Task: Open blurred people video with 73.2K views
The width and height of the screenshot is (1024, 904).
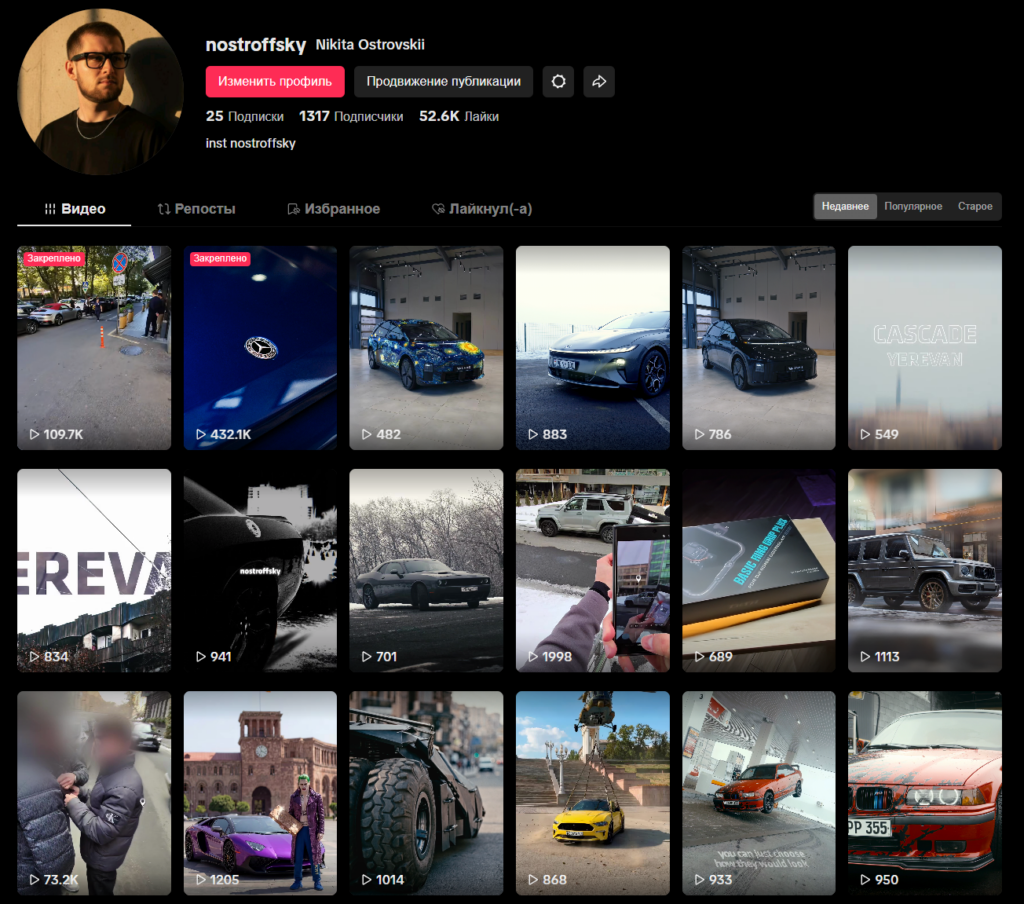Action: point(94,793)
